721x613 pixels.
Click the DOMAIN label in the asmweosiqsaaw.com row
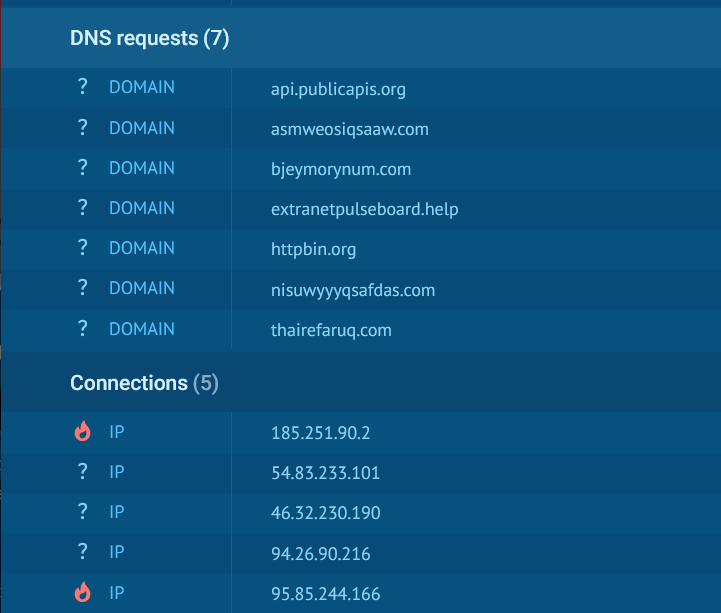(142, 128)
